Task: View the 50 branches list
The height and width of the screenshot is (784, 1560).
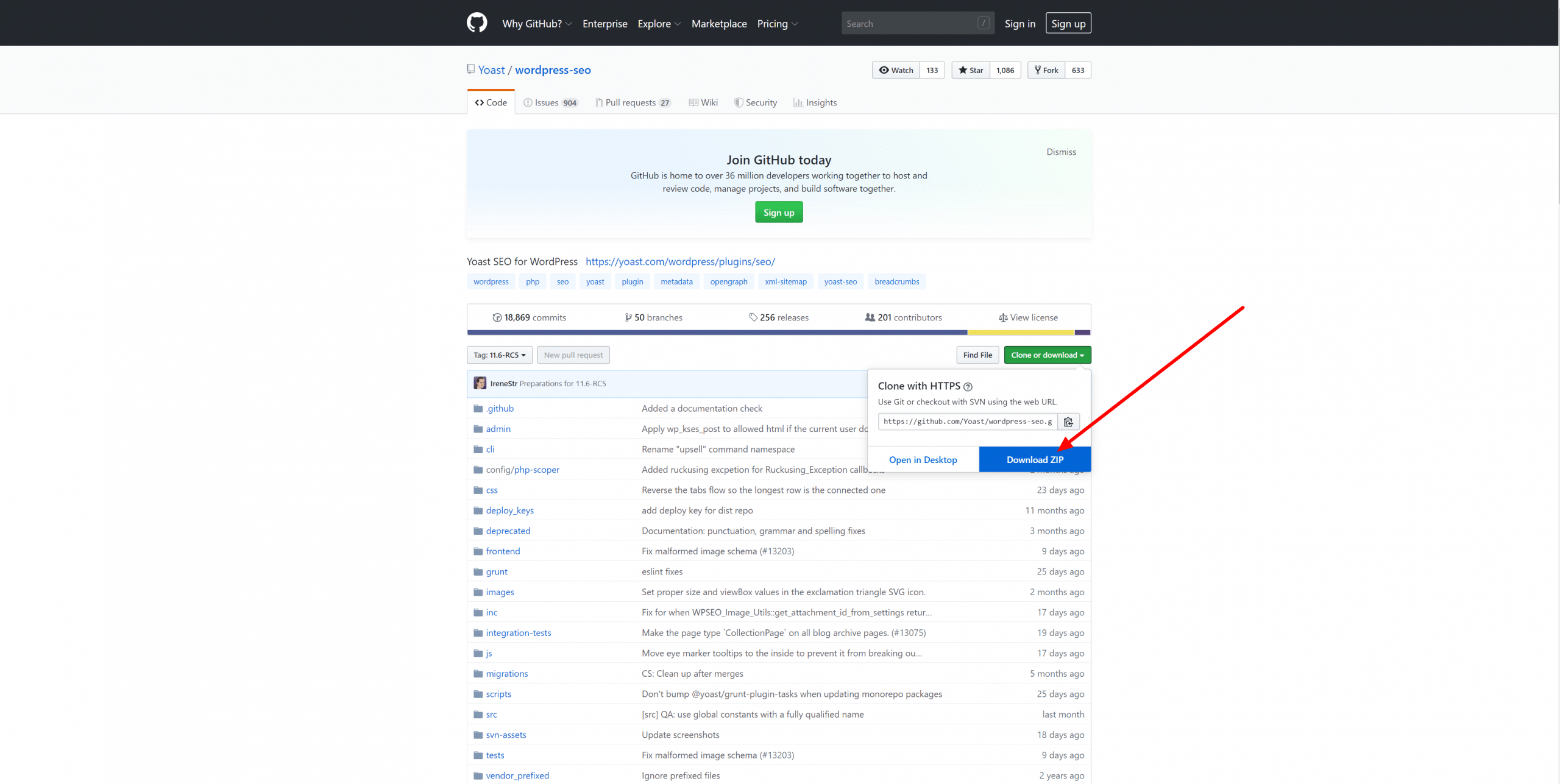Action: [x=653, y=317]
